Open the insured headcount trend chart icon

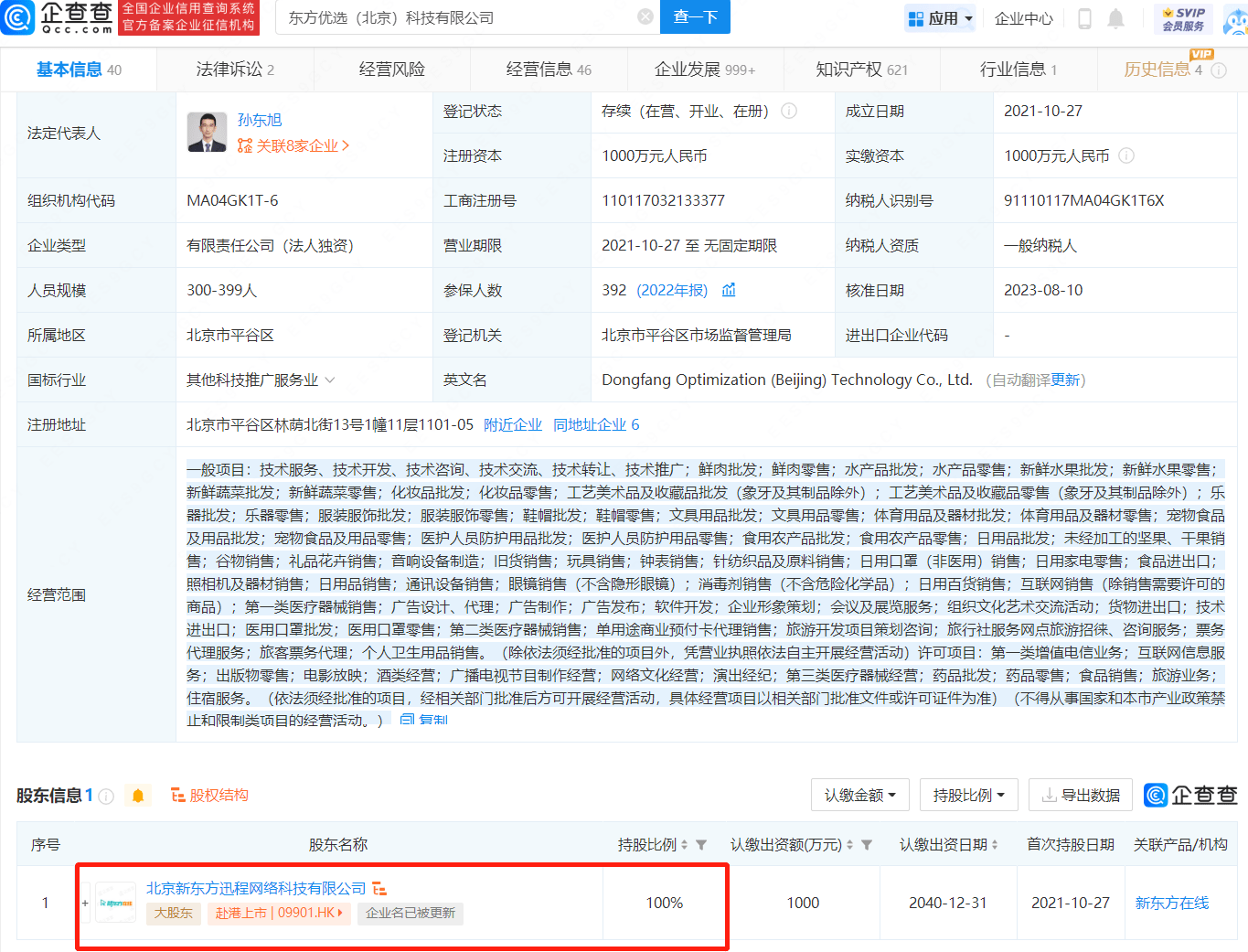pos(729,290)
